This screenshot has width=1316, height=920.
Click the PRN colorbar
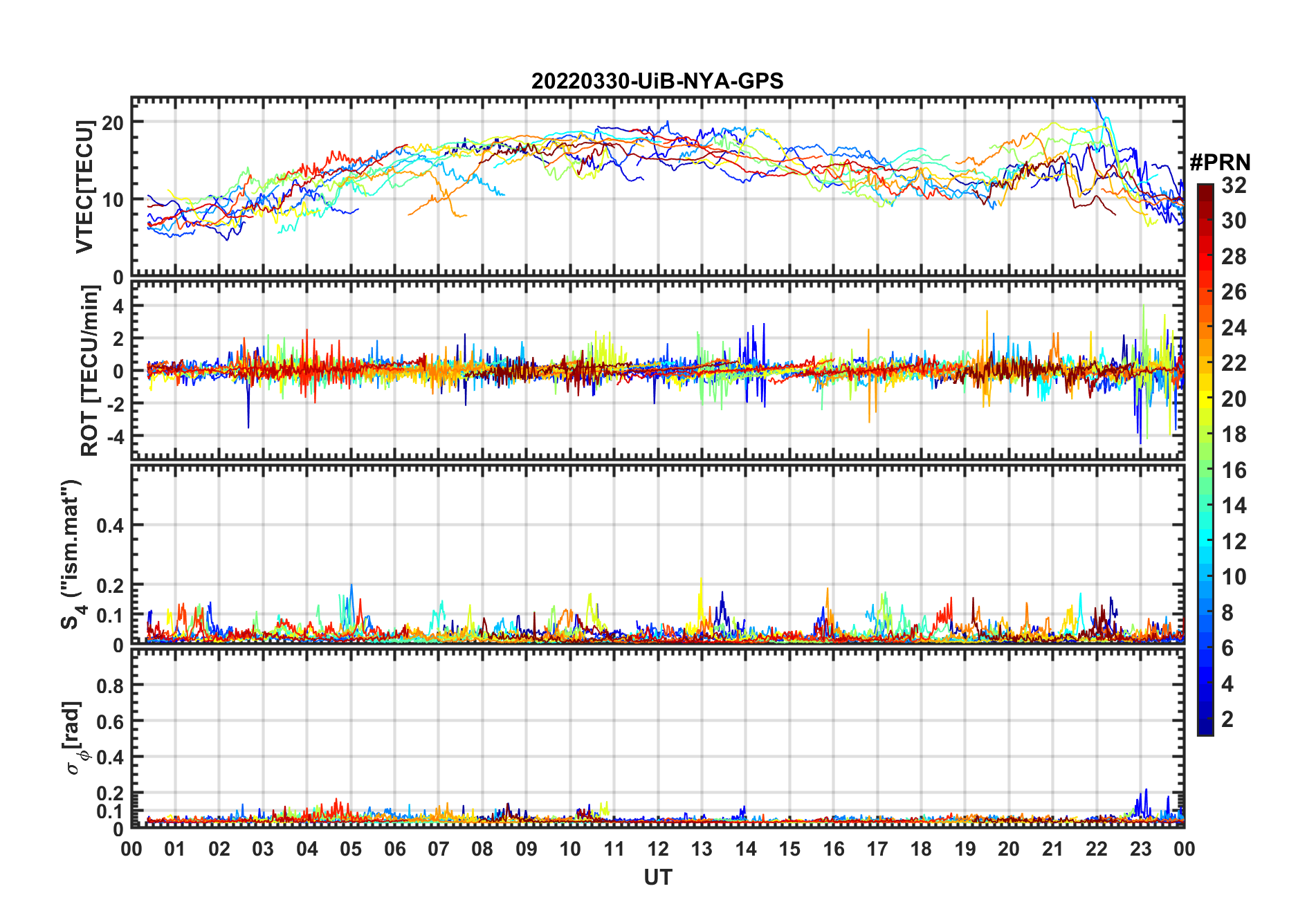pyautogui.click(x=1205, y=459)
